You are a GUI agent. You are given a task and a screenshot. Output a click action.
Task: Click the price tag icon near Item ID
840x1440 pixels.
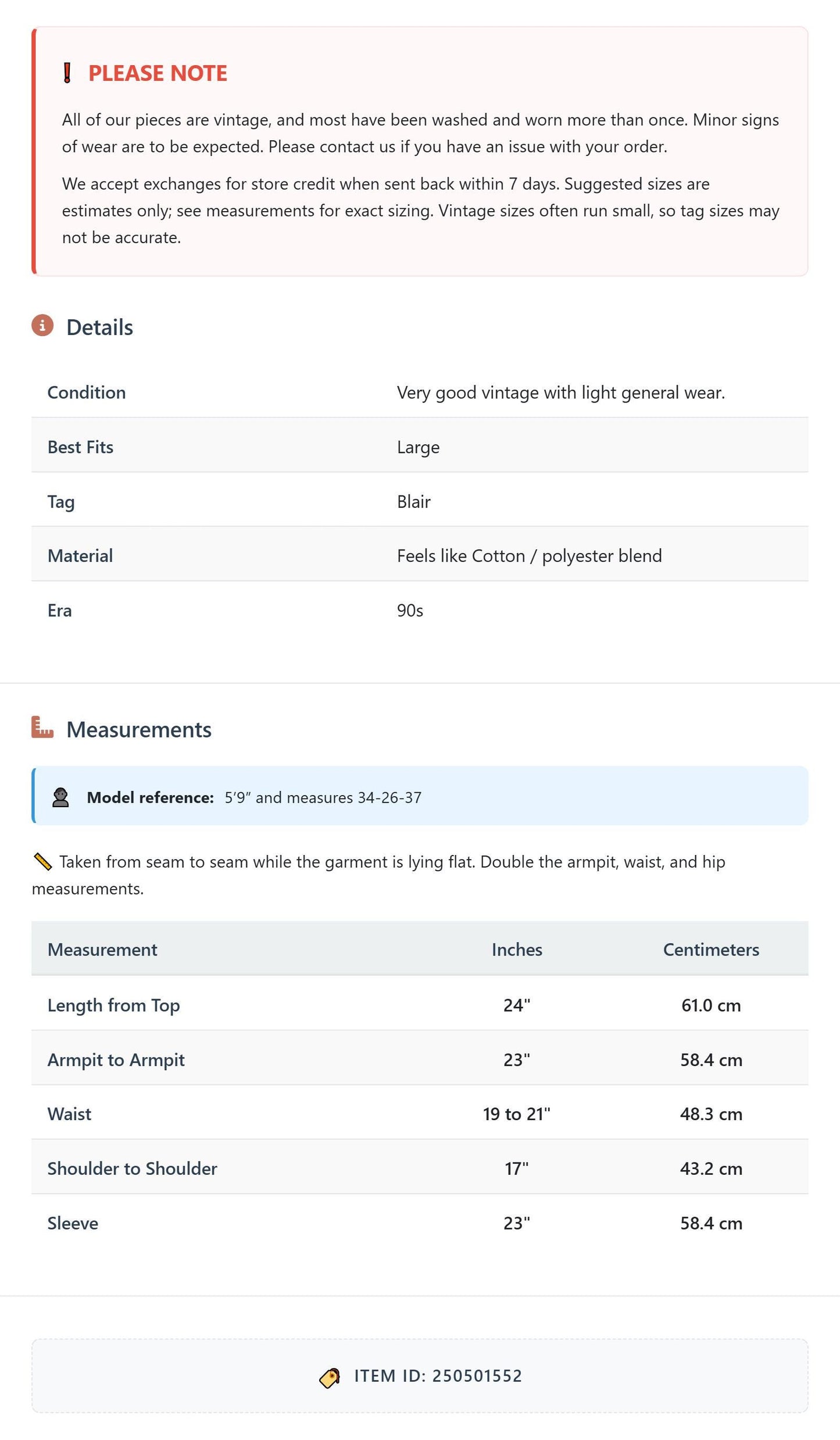[330, 1378]
